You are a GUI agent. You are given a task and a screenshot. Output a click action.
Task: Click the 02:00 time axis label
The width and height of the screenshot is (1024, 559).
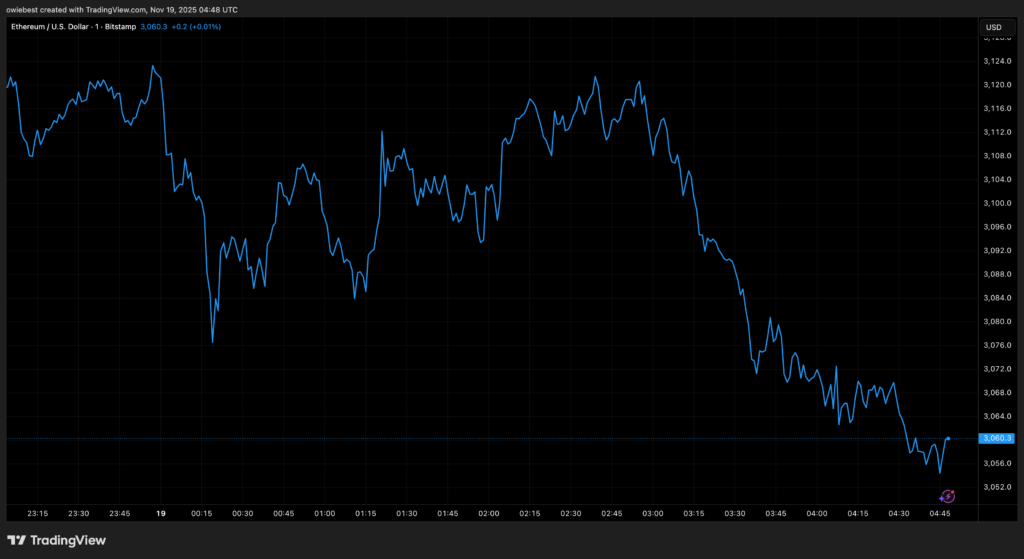point(488,513)
